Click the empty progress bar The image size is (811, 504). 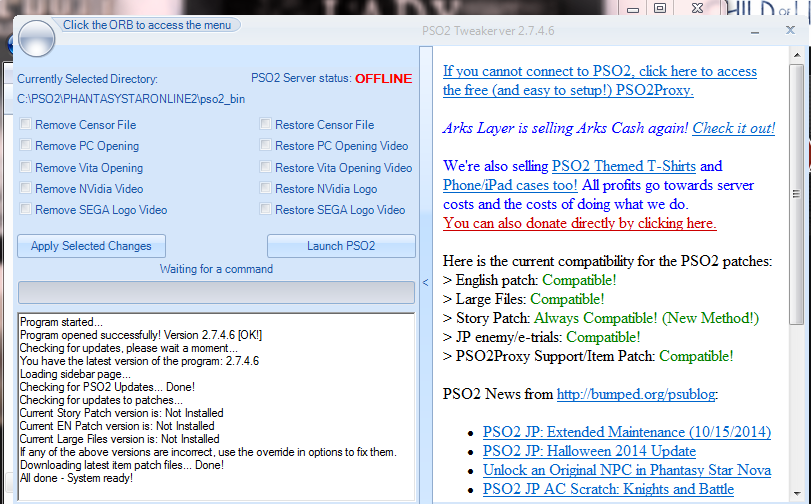pos(216,292)
